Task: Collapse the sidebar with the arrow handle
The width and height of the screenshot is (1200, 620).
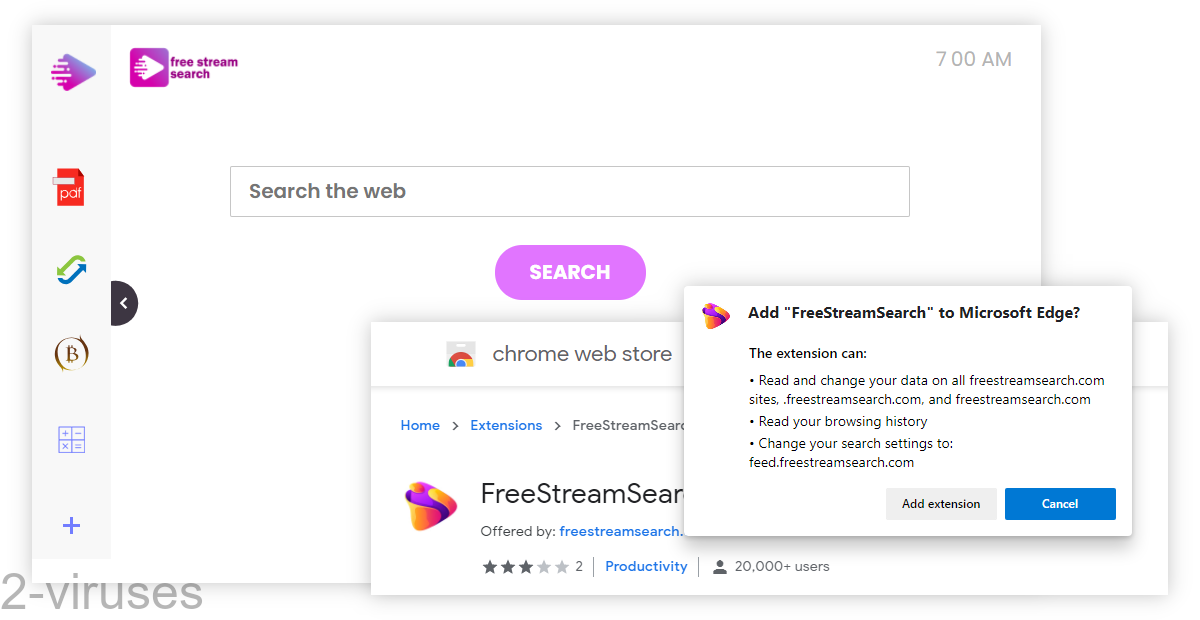Action: coord(124,303)
